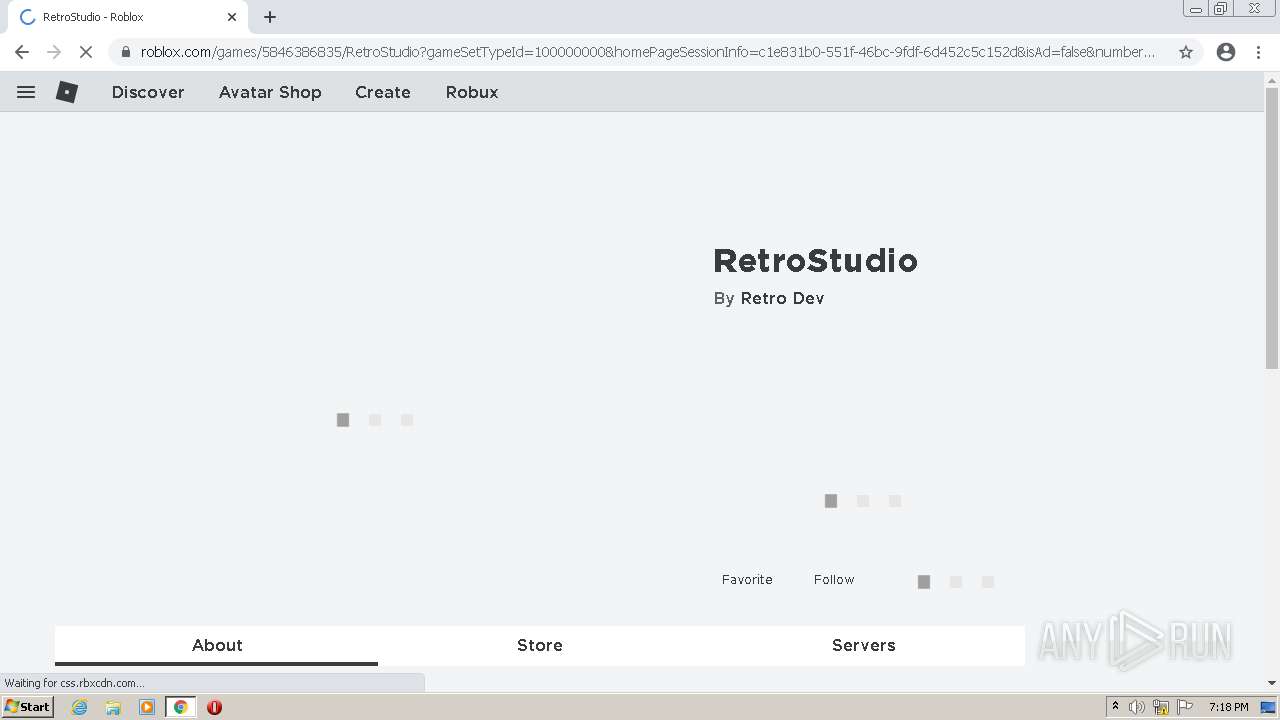Switch to the Store tab
Viewport: 1280px width, 720px height.
(x=540, y=645)
